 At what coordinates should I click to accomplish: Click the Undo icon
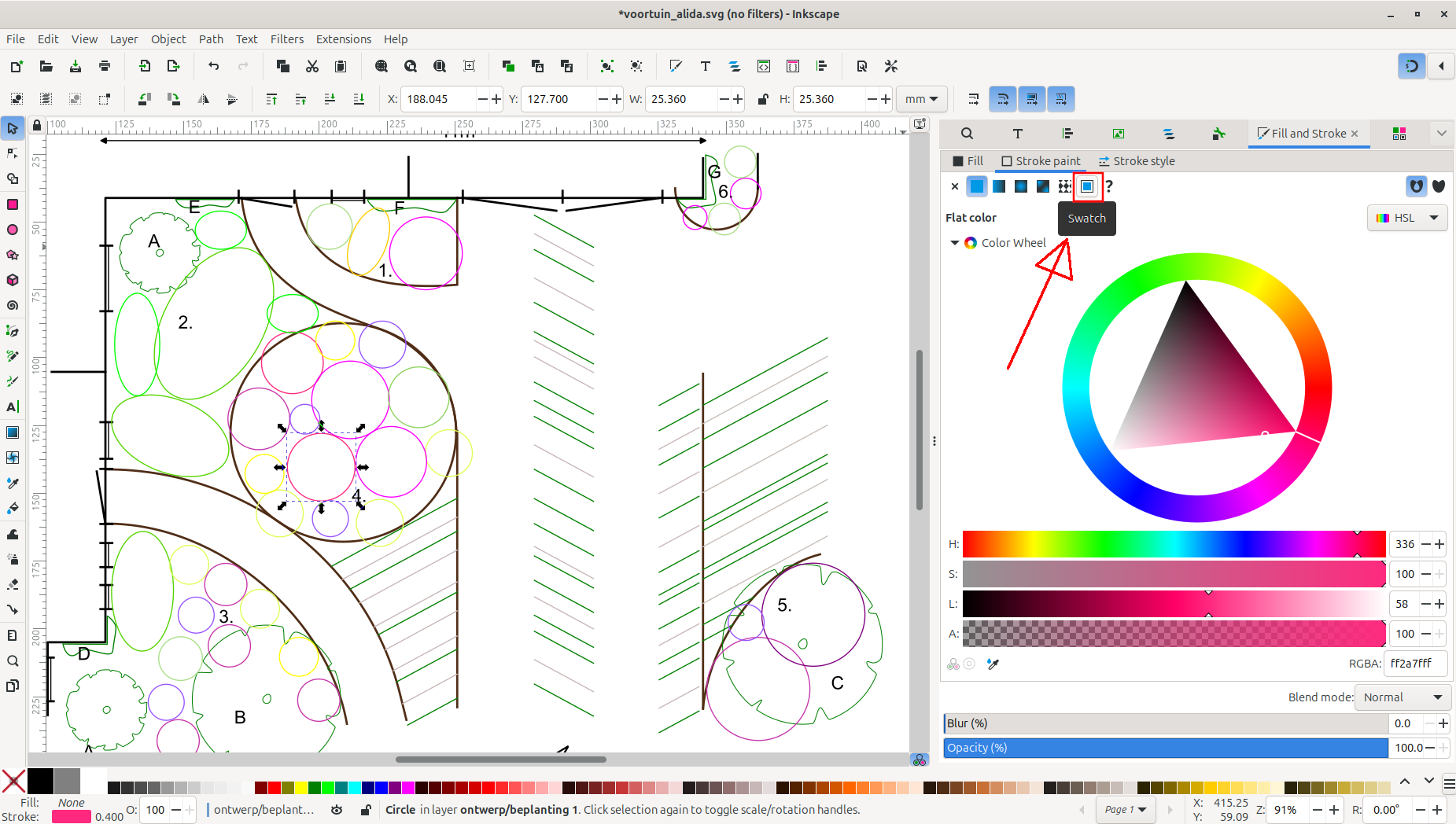(214, 66)
